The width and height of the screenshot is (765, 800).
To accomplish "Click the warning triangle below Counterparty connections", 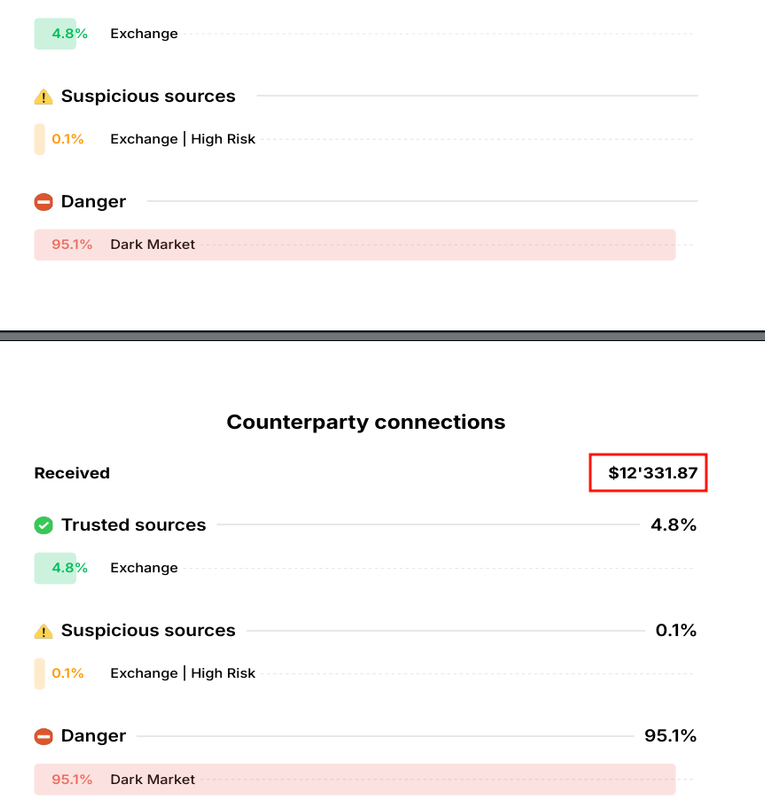I will point(43,631).
